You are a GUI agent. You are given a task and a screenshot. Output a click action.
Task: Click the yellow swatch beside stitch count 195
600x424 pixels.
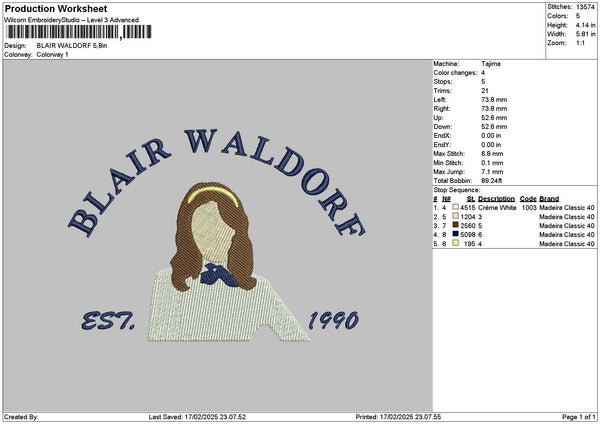(x=455, y=243)
